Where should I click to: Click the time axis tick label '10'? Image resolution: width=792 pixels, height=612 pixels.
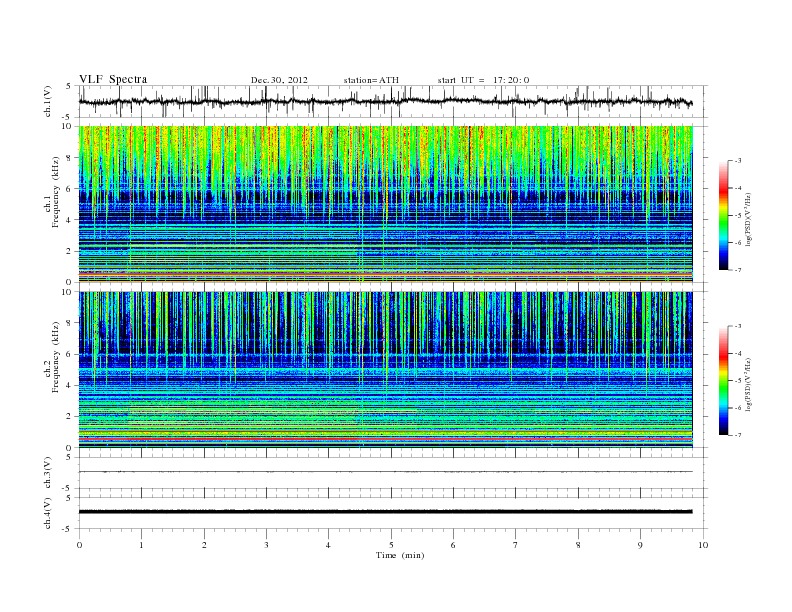coord(703,545)
